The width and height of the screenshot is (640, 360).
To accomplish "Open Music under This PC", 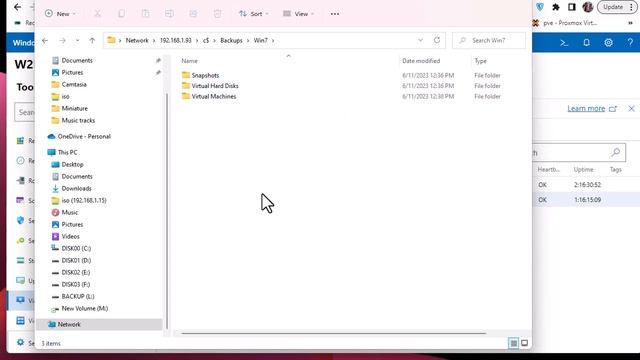I will 69,213.
